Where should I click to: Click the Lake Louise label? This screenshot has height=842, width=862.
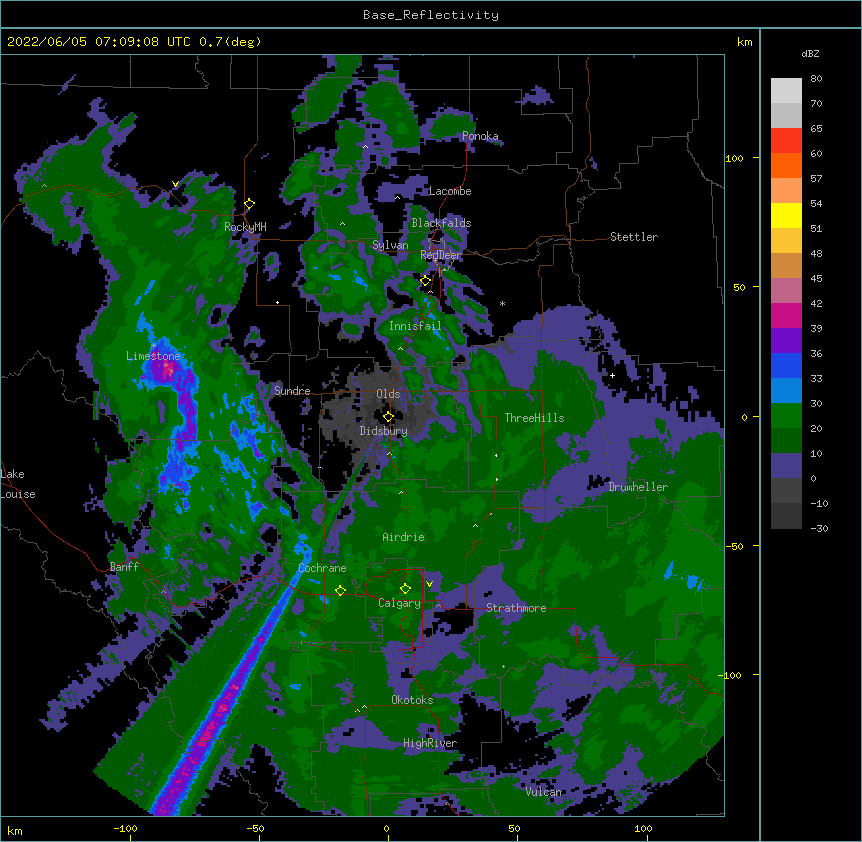tap(18, 484)
